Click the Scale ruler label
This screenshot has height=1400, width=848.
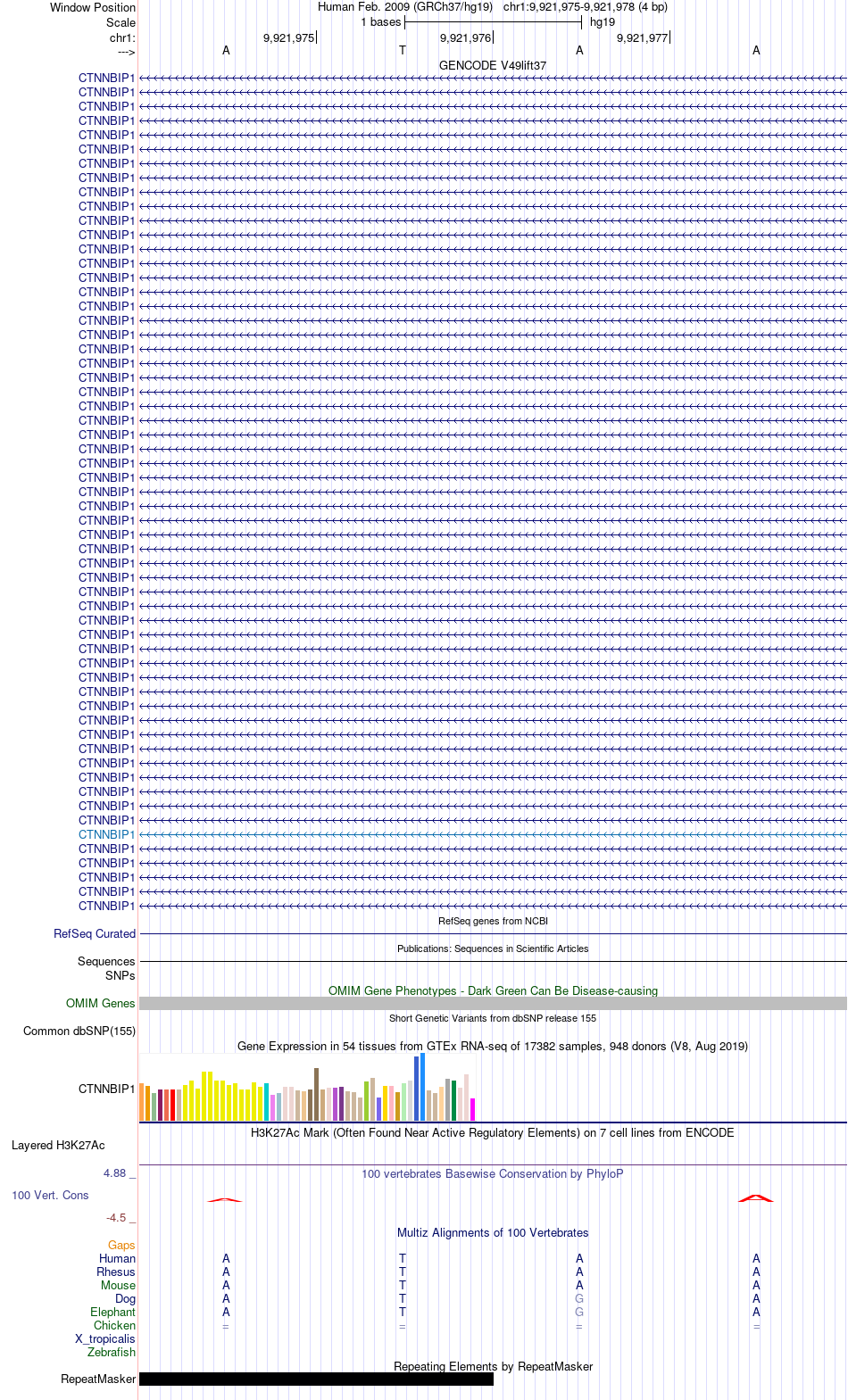point(121,22)
